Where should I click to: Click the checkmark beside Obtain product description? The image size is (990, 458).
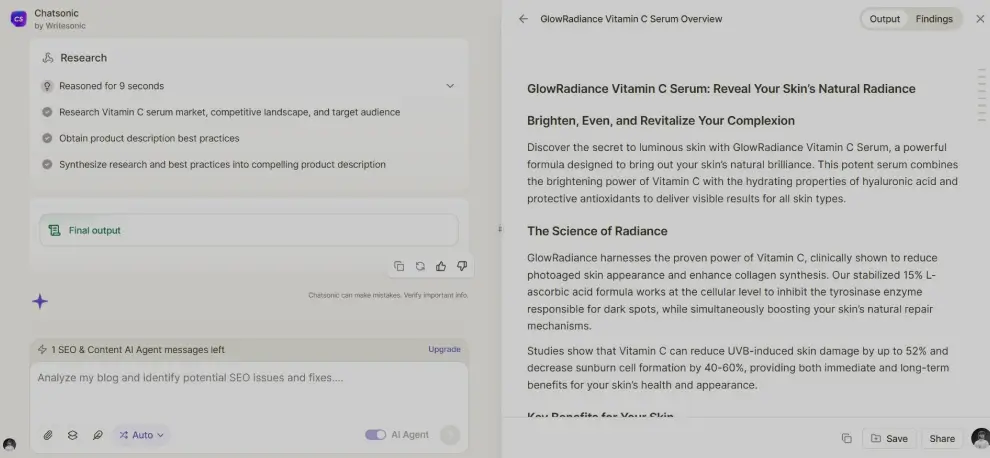pos(47,138)
